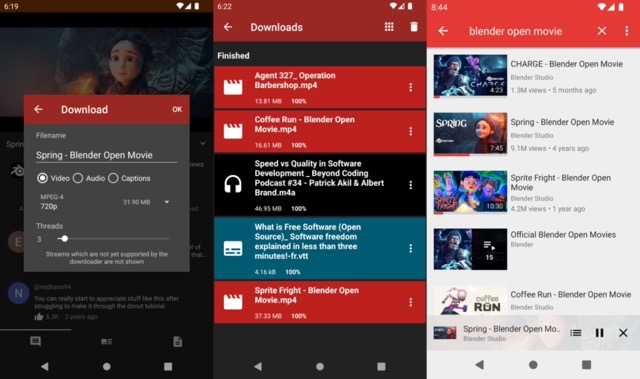
Task: Expand mini player title Spring - Blender Open Mo..
Action: coord(512,329)
